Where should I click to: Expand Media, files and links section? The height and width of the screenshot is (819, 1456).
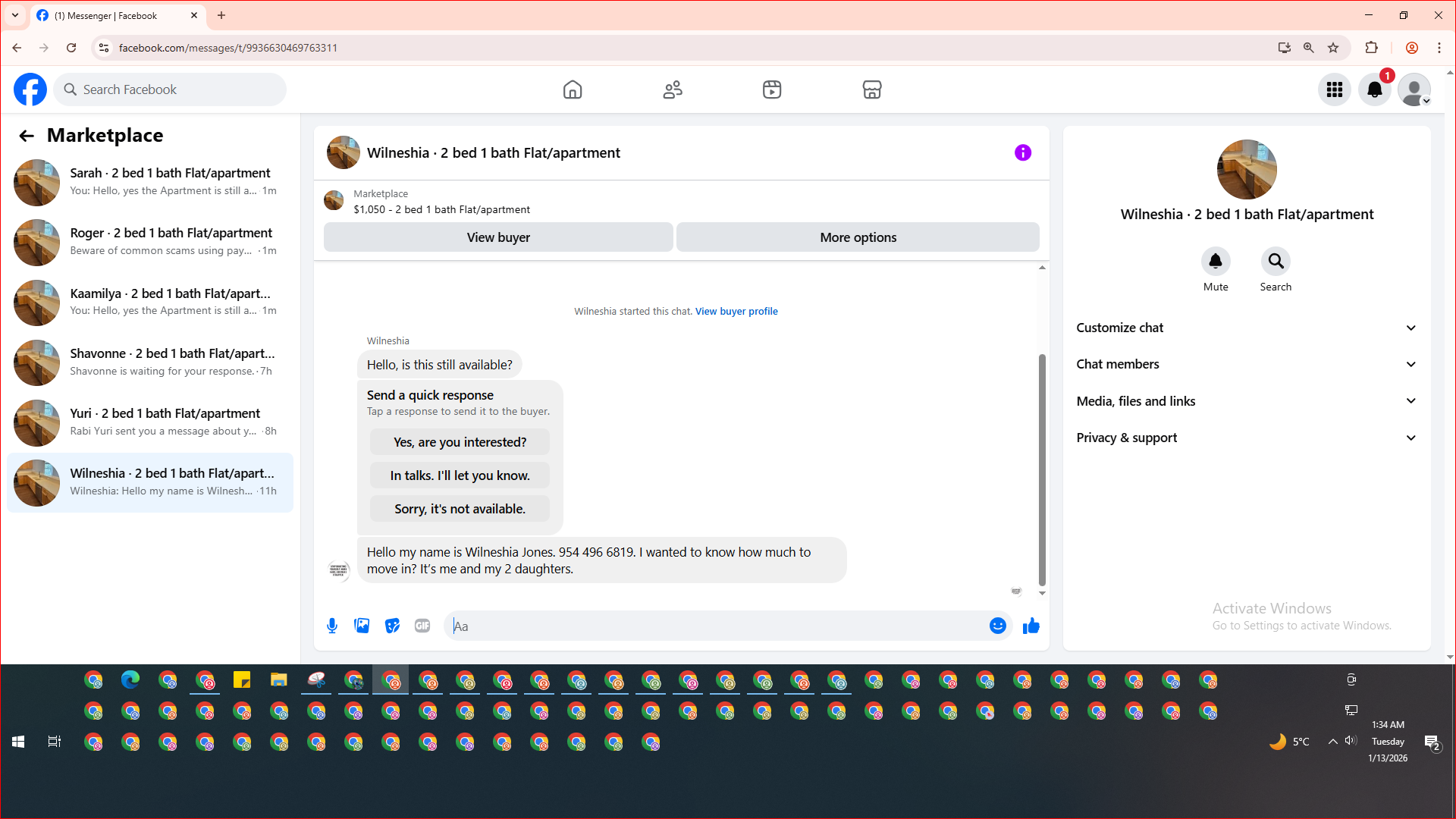coord(1246,401)
